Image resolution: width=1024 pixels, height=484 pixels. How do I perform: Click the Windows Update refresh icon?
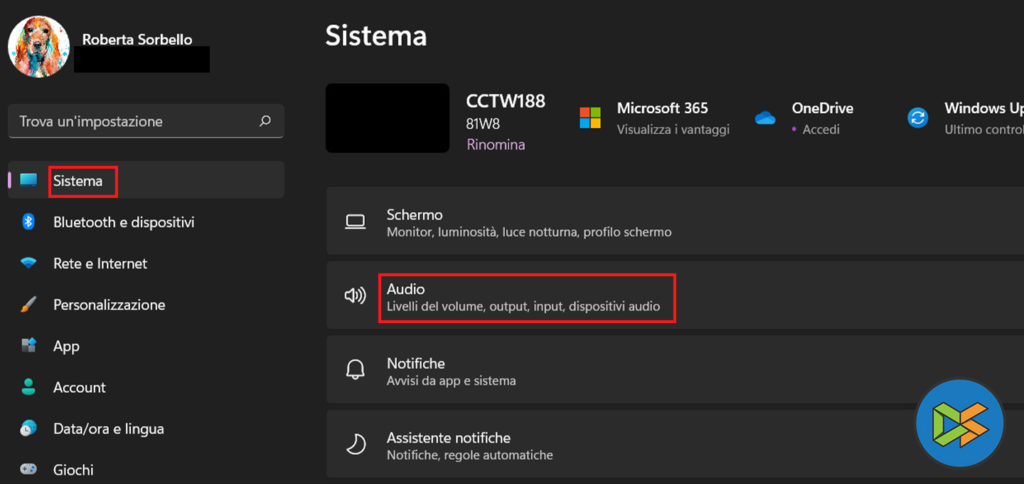click(917, 118)
